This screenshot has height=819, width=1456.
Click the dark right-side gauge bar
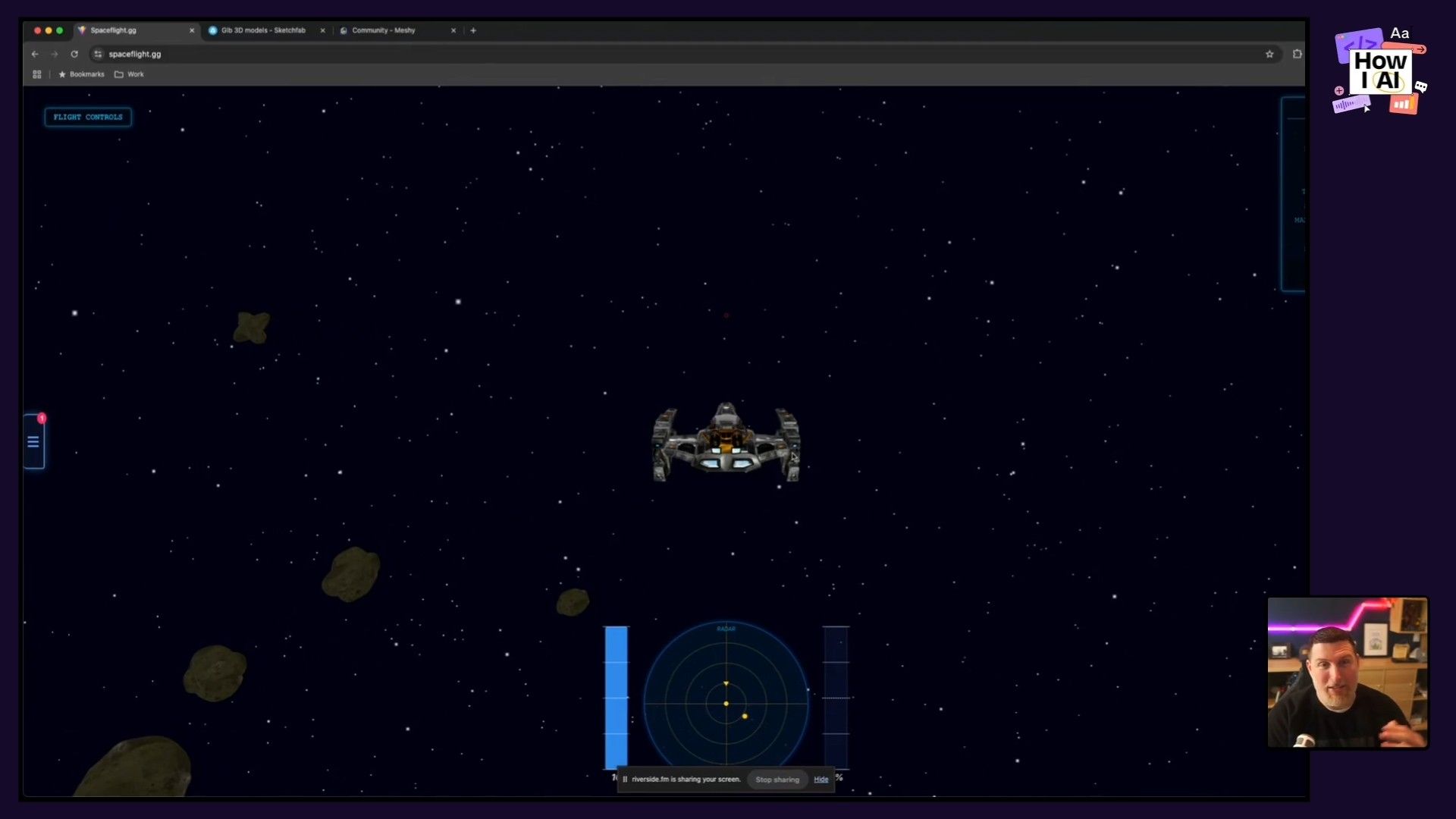coord(836,698)
